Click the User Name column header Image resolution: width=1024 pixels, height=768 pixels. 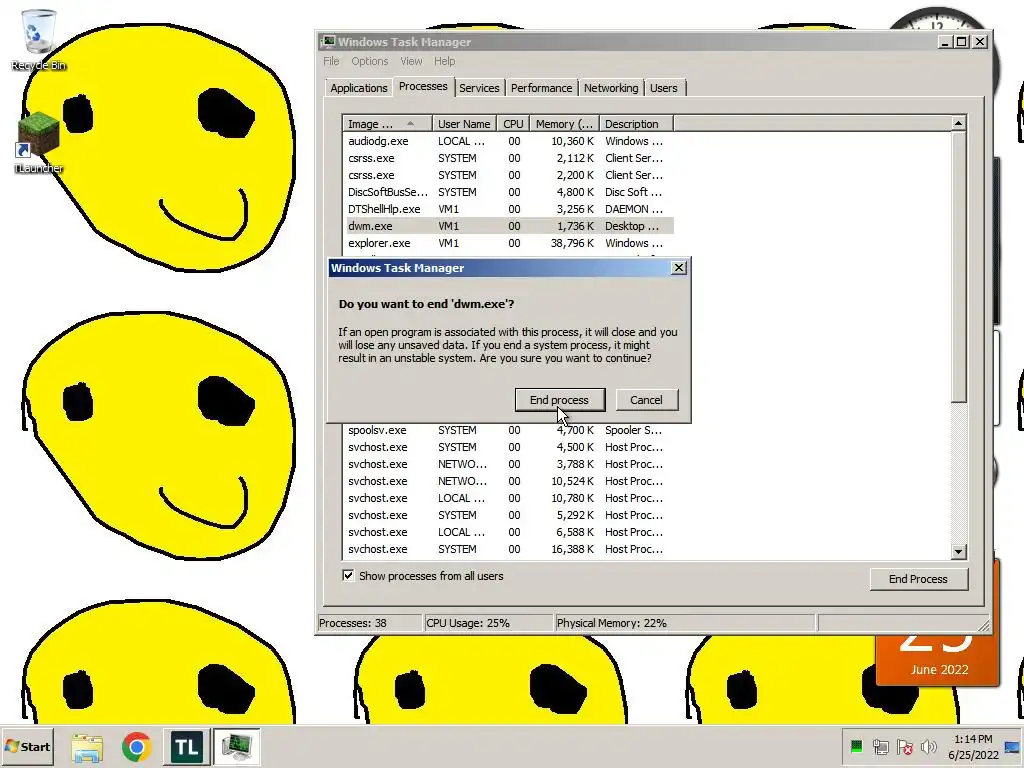click(464, 123)
